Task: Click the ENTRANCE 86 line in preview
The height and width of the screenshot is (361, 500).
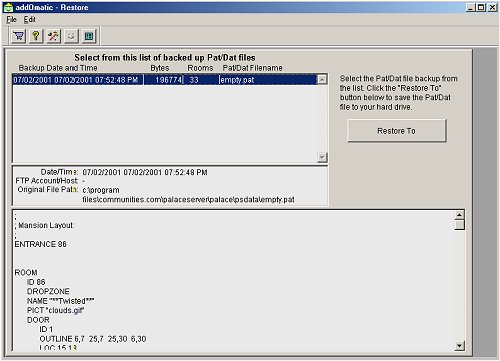Action: [x=40, y=244]
